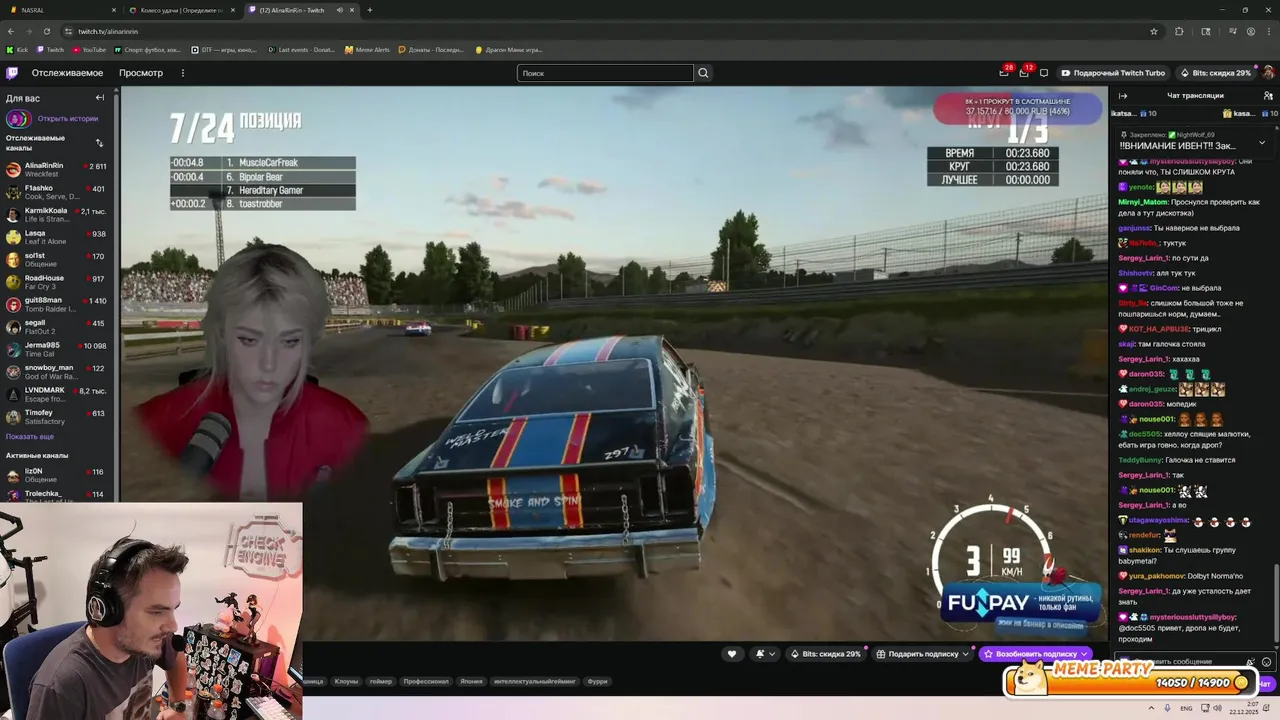Open chat community users icon

click(x=1269, y=96)
